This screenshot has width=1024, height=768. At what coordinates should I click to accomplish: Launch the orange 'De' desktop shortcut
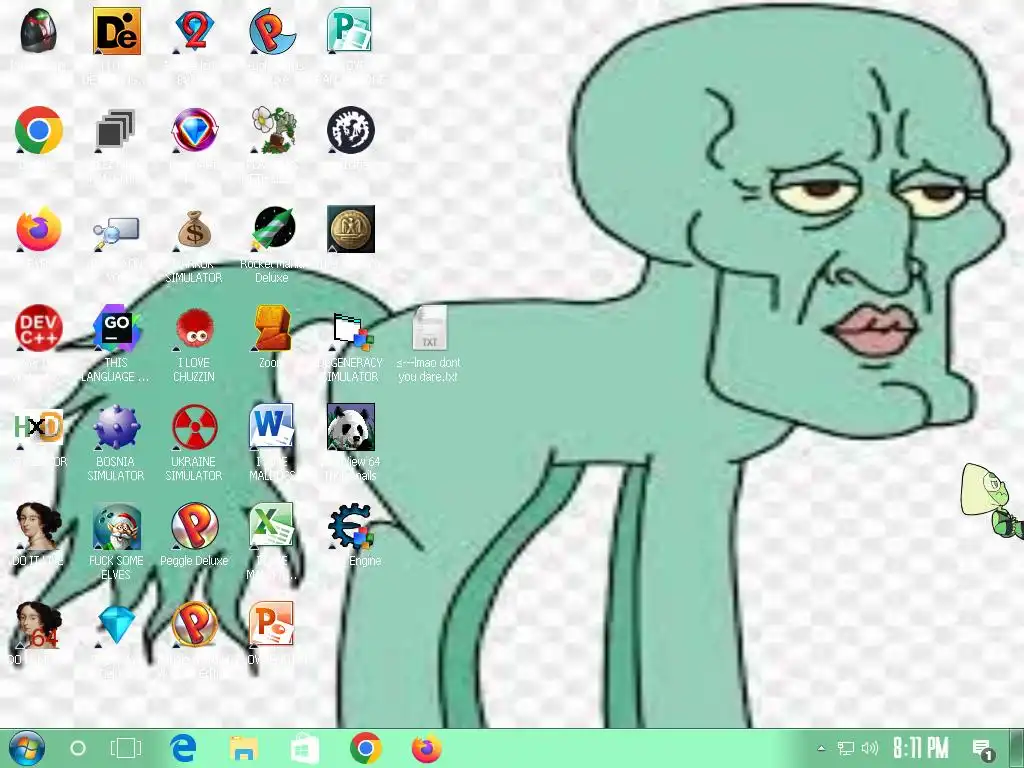[x=116, y=31]
